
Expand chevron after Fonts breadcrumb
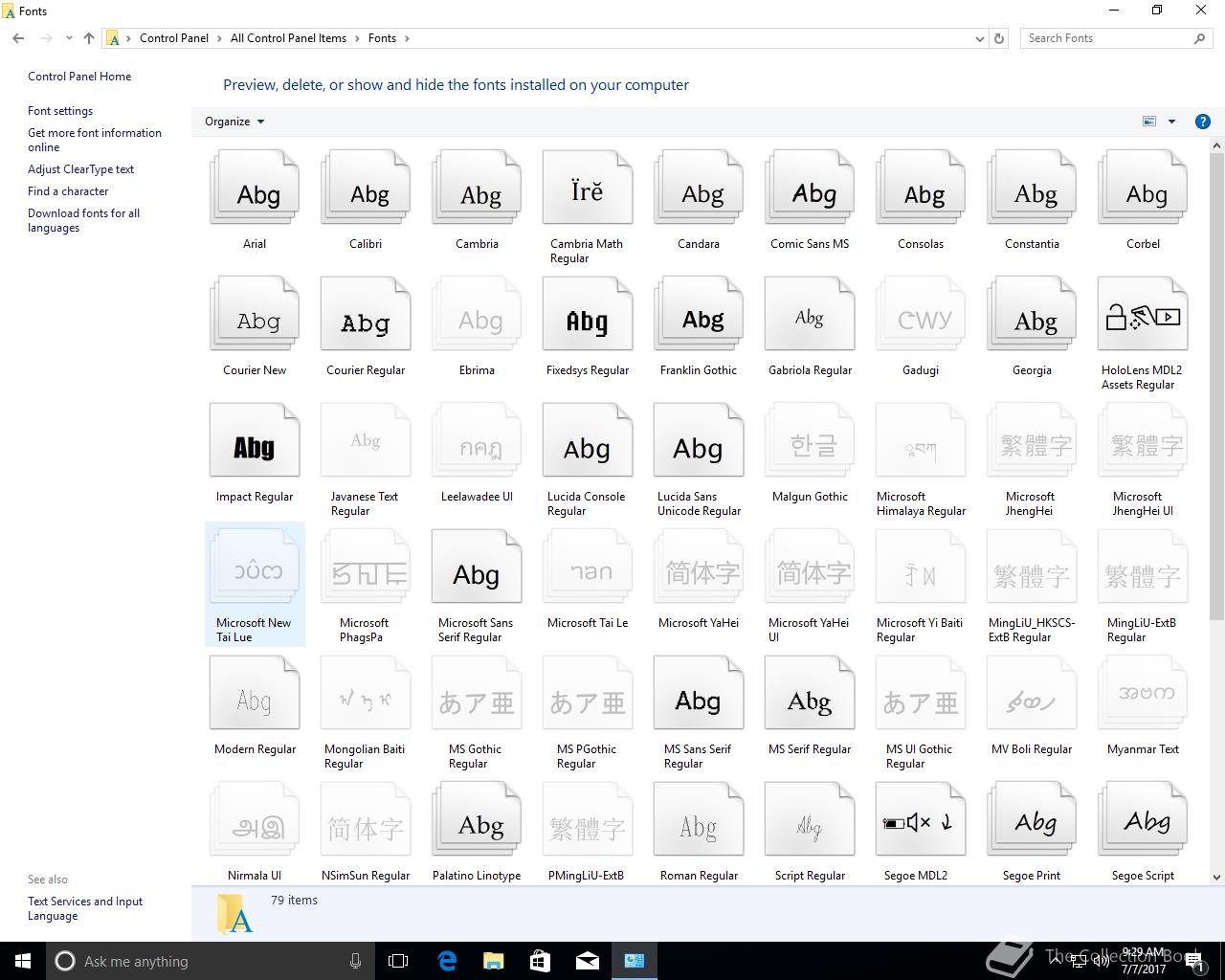[x=407, y=38]
